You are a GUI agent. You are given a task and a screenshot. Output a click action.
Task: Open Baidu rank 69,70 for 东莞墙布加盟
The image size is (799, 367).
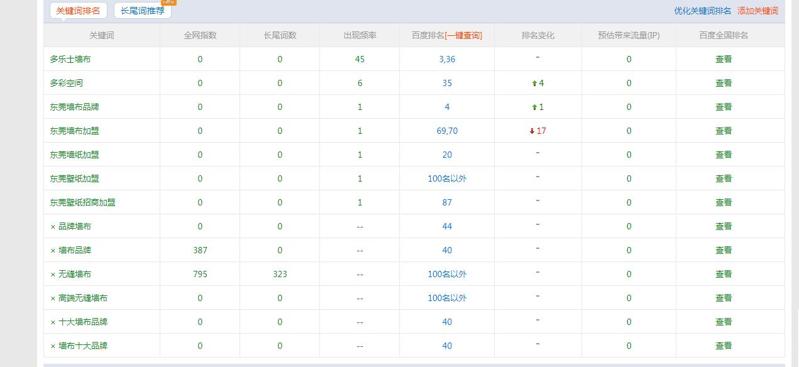(447, 131)
